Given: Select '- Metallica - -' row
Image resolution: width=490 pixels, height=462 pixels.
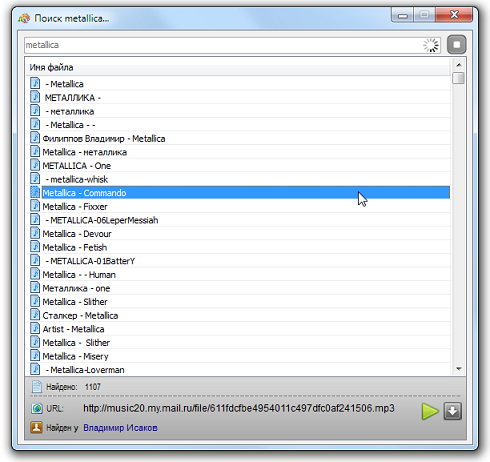Looking at the screenshot, I should pyautogui.click(x=238, y=125).
